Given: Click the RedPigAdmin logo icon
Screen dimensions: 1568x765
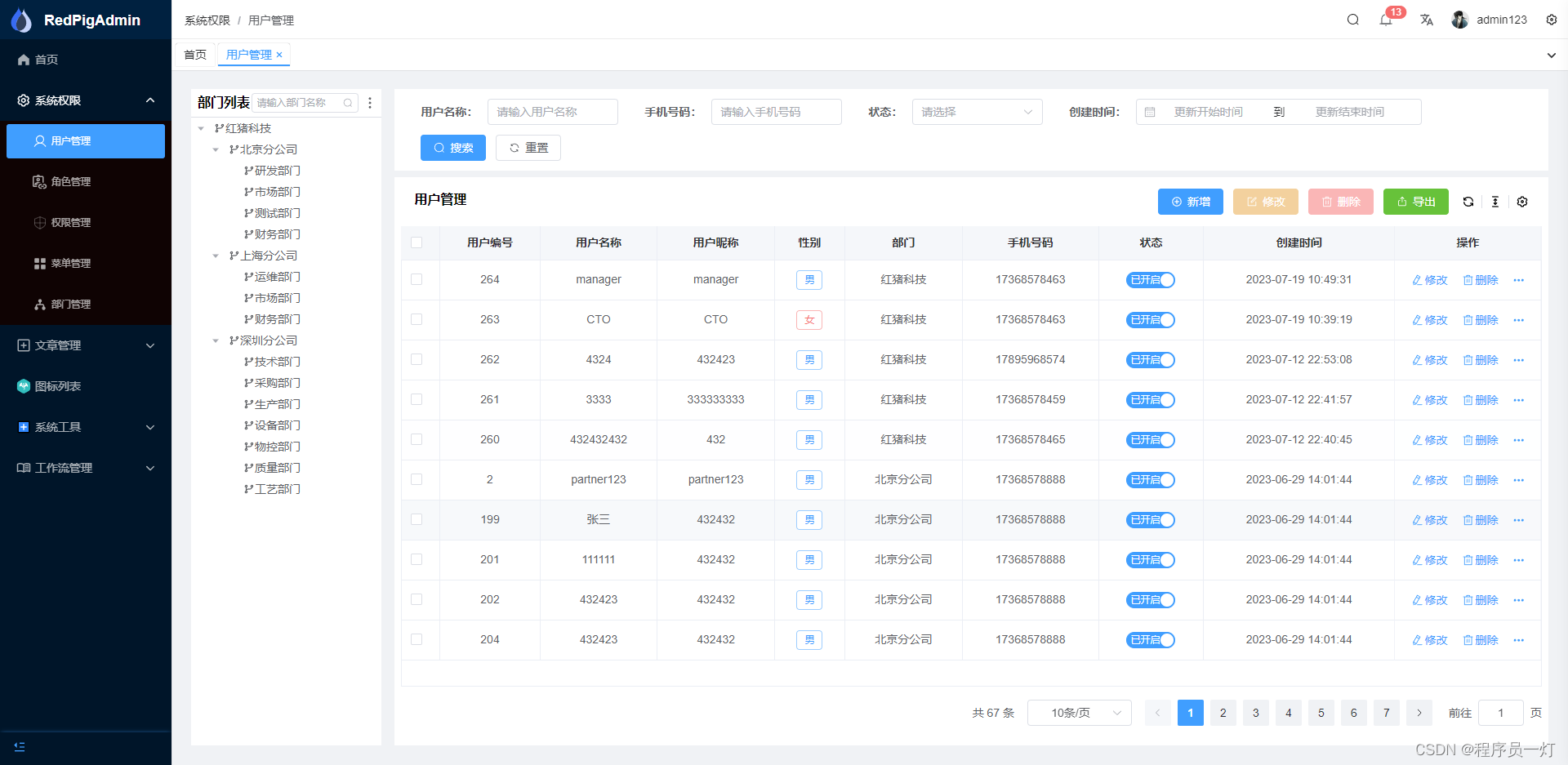Looking at the screenshot, I should (21, 20).
